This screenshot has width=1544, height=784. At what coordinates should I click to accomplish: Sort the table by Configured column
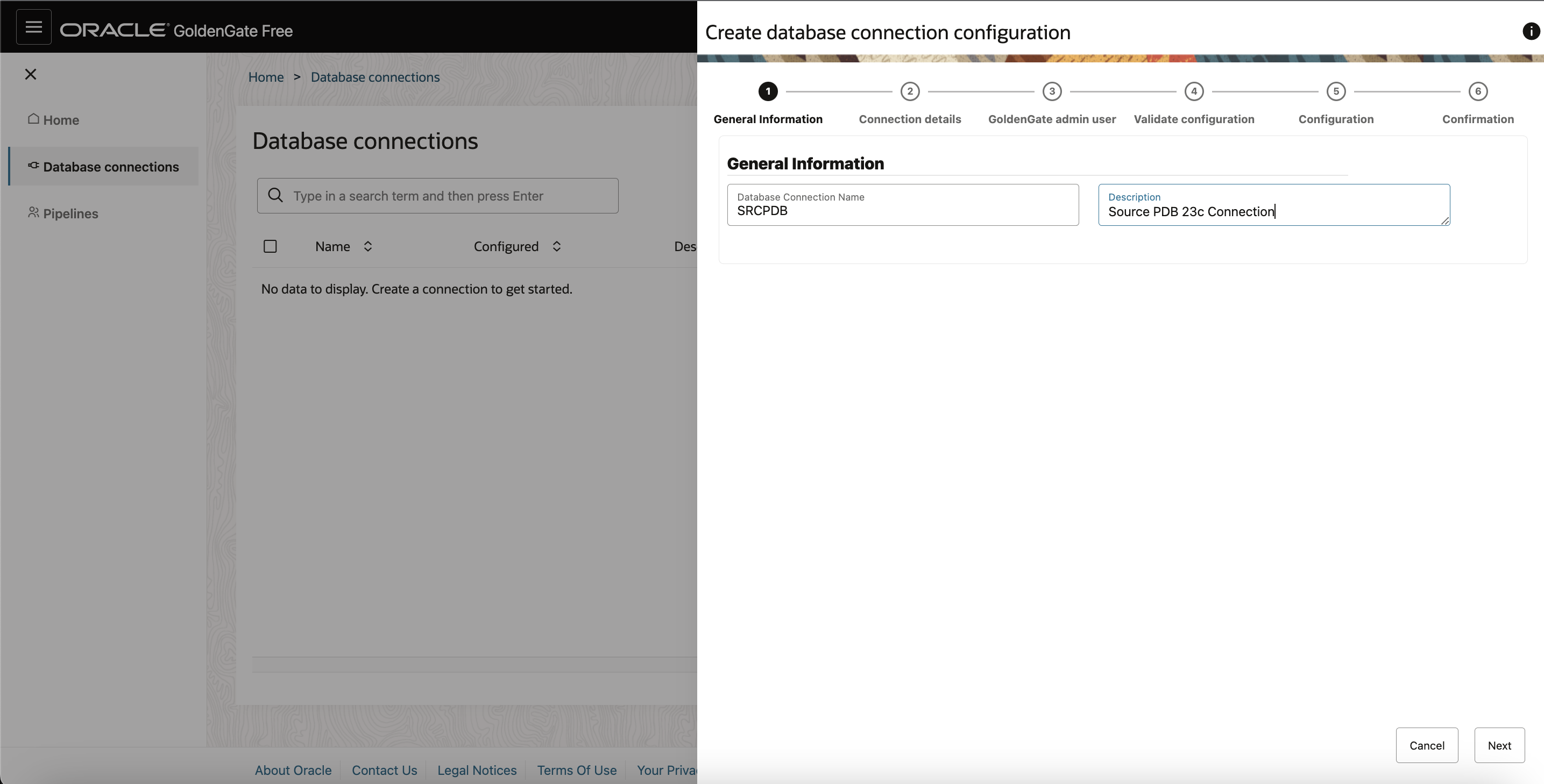[x=556, y=246]
